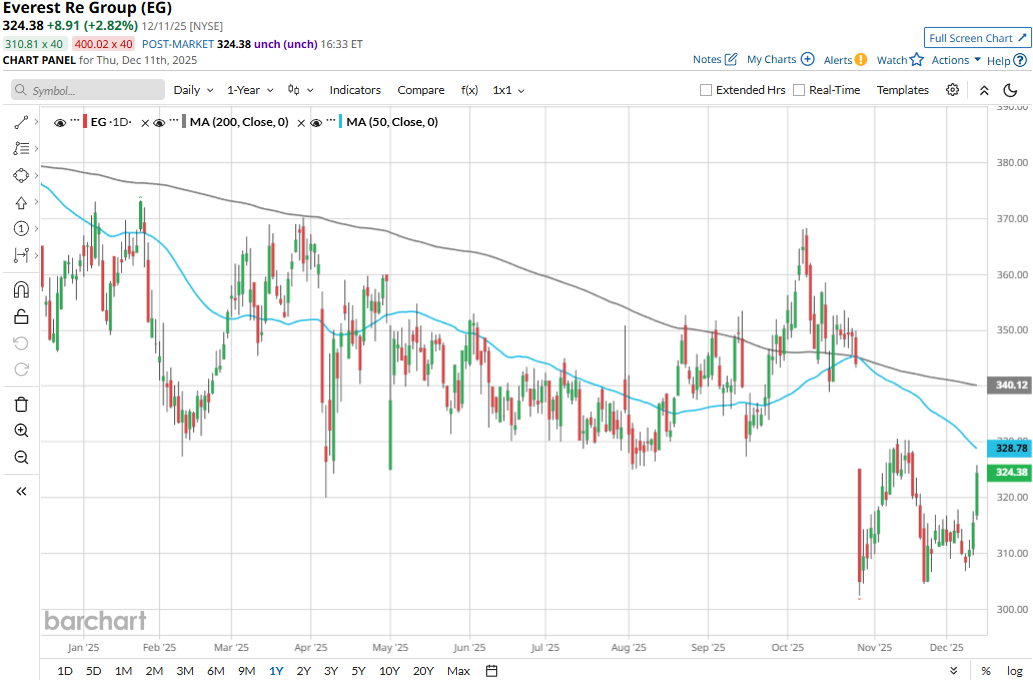This screenshot has height=680, width=1033.
Task: Expand the 1-Year period dropdown
Action: pos(249,90)
